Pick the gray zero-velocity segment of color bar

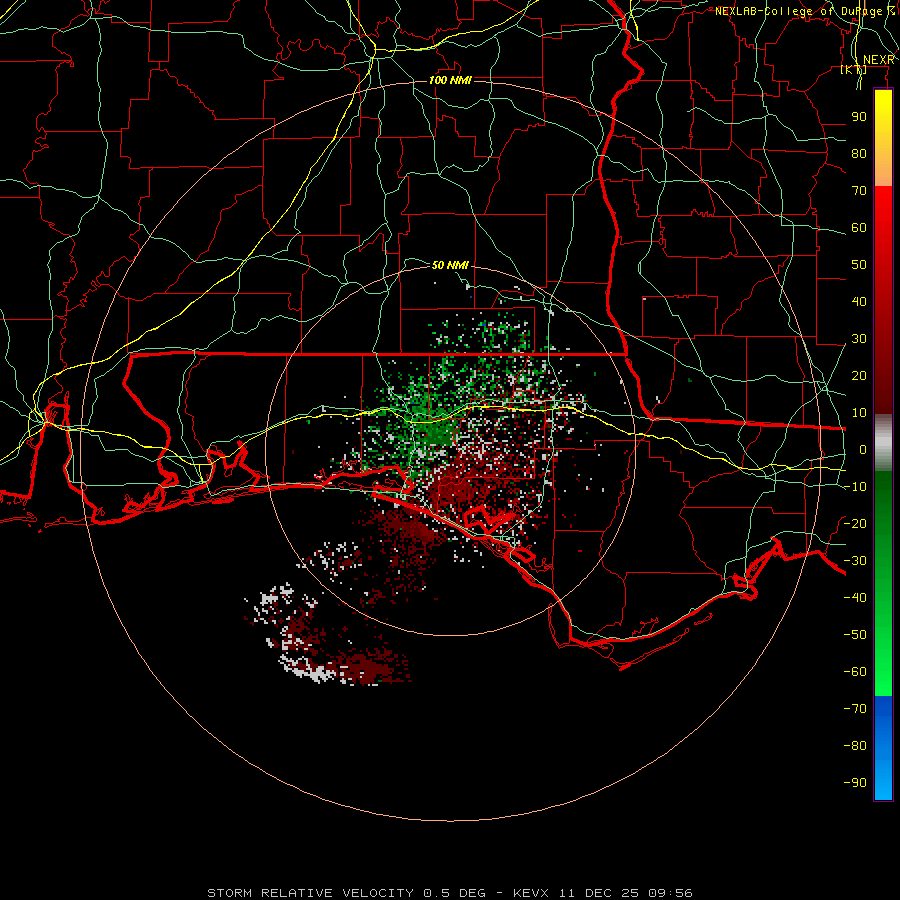[883, 443]
